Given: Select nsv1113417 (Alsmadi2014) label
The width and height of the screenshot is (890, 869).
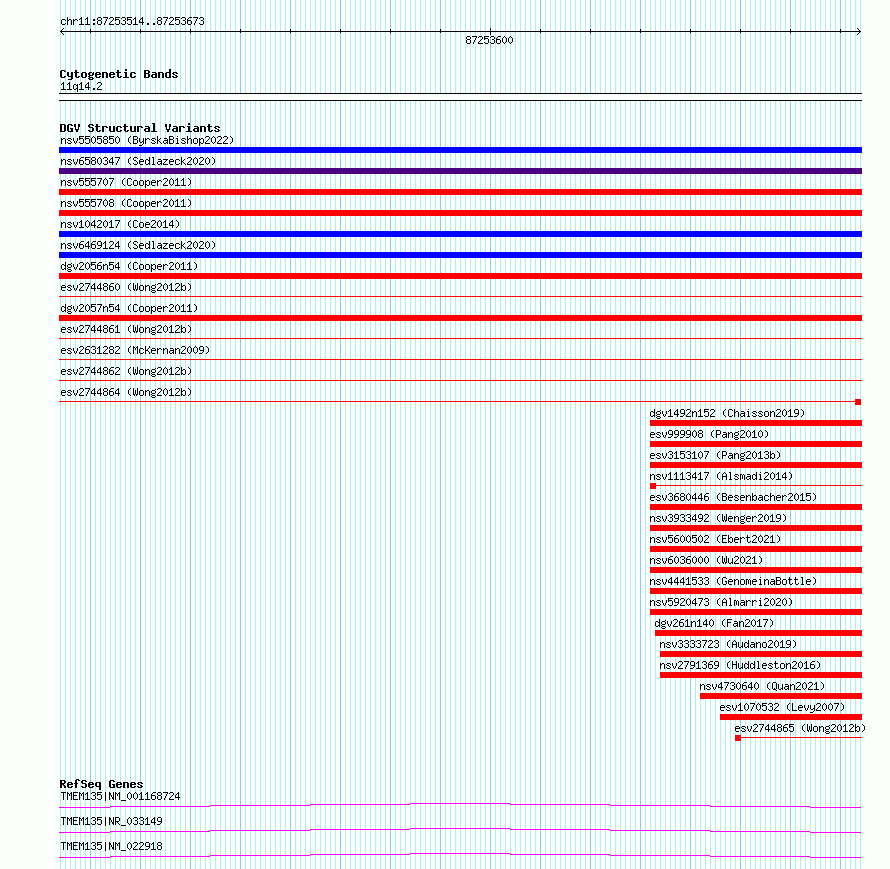Looking at the screenshot, I should (x=721, y=476).
